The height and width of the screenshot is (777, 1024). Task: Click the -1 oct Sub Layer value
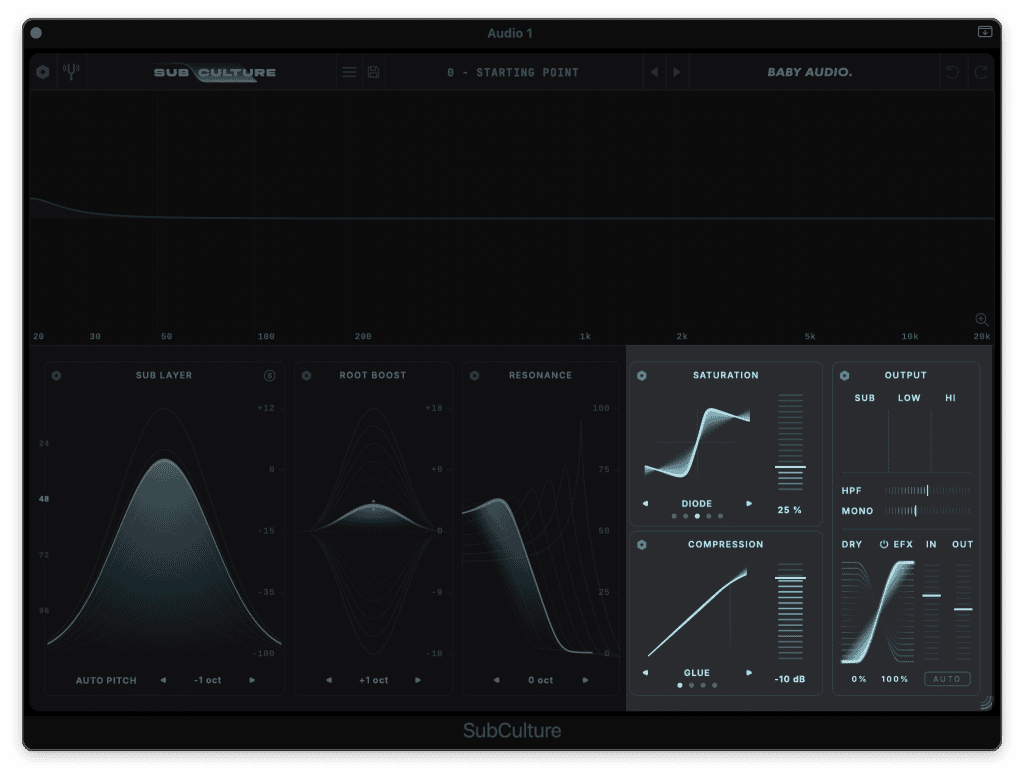[208, 680]
